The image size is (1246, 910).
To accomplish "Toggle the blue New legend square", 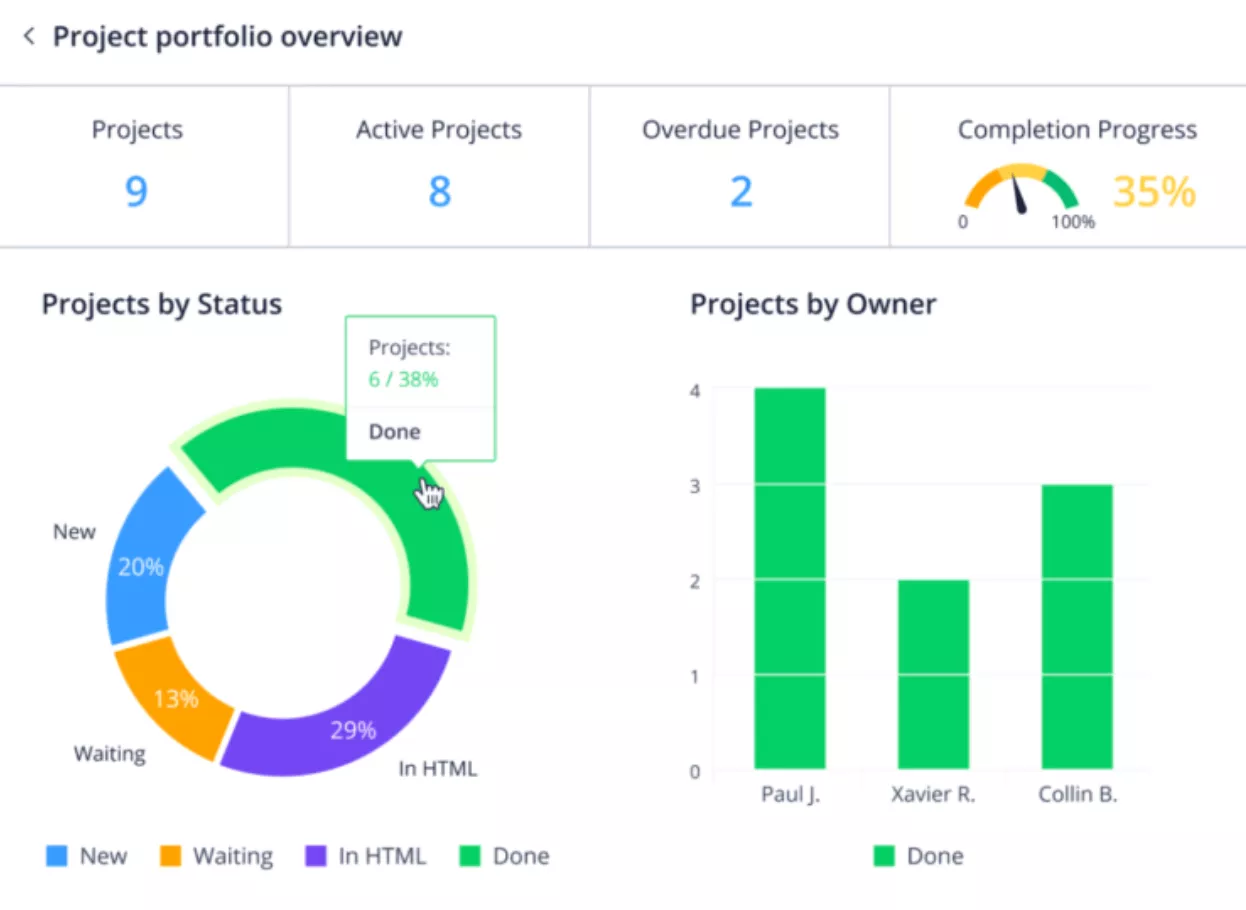I will (x=57, y=856).
